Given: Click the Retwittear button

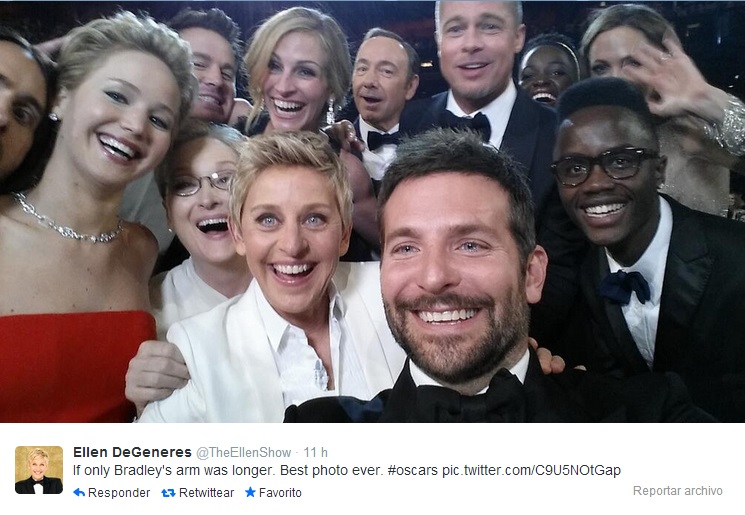Looking at the screenshot, I should click(198, 493).
